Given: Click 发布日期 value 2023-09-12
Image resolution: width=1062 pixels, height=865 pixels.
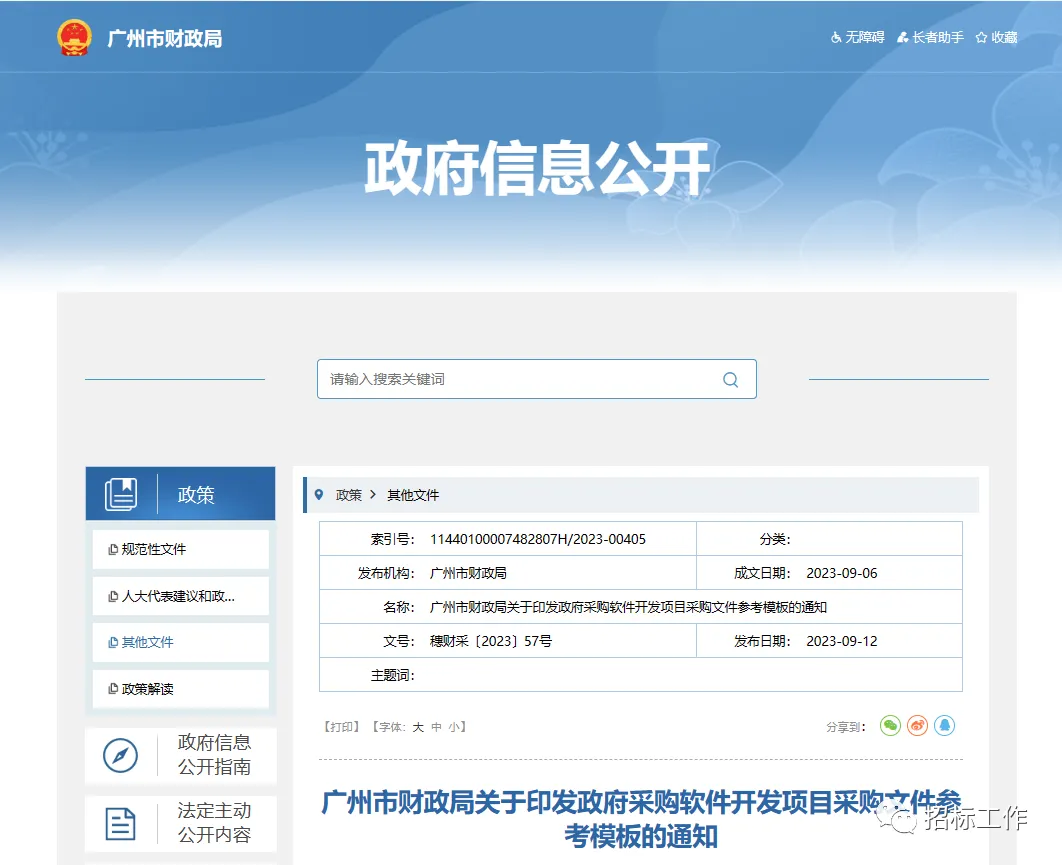Looking at the screenshot, I should click(842, 641).
